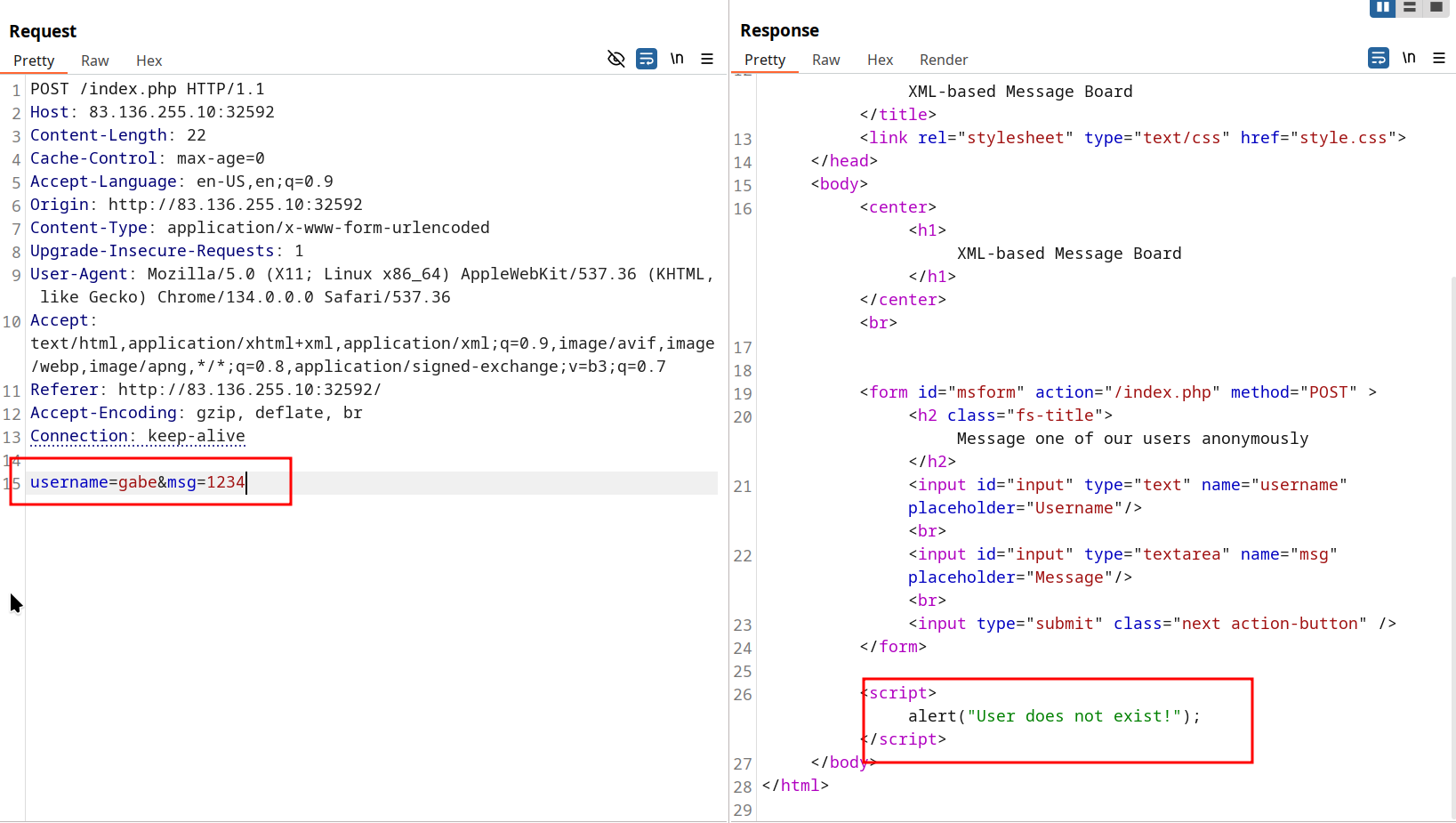Show newline characters in the Response view

1409,57
